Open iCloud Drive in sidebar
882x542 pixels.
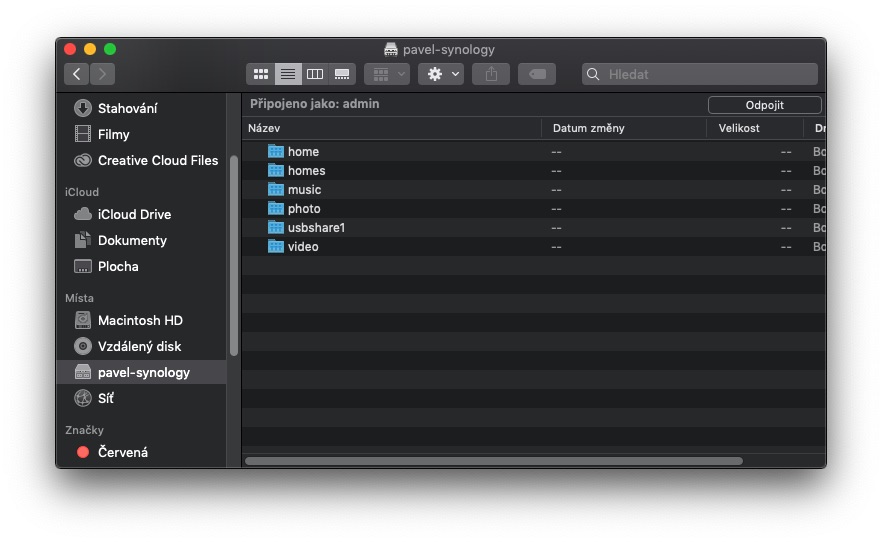[134, 214]
